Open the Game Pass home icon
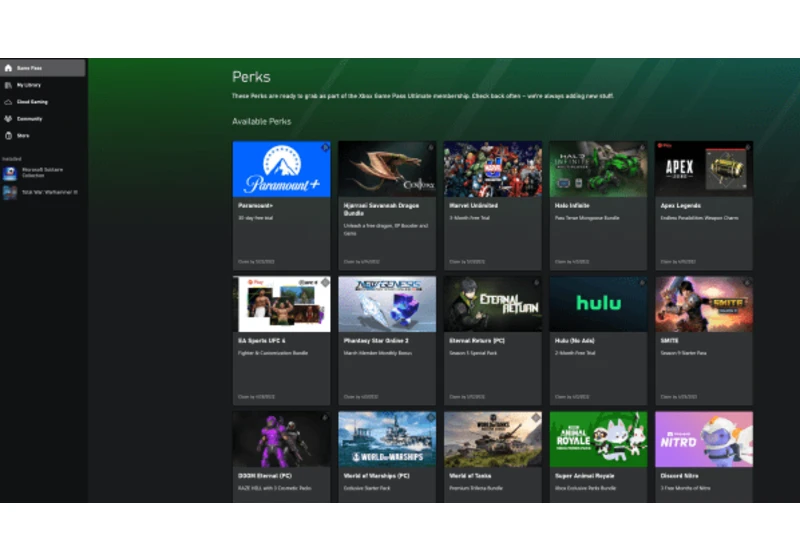 coord(8,68)
